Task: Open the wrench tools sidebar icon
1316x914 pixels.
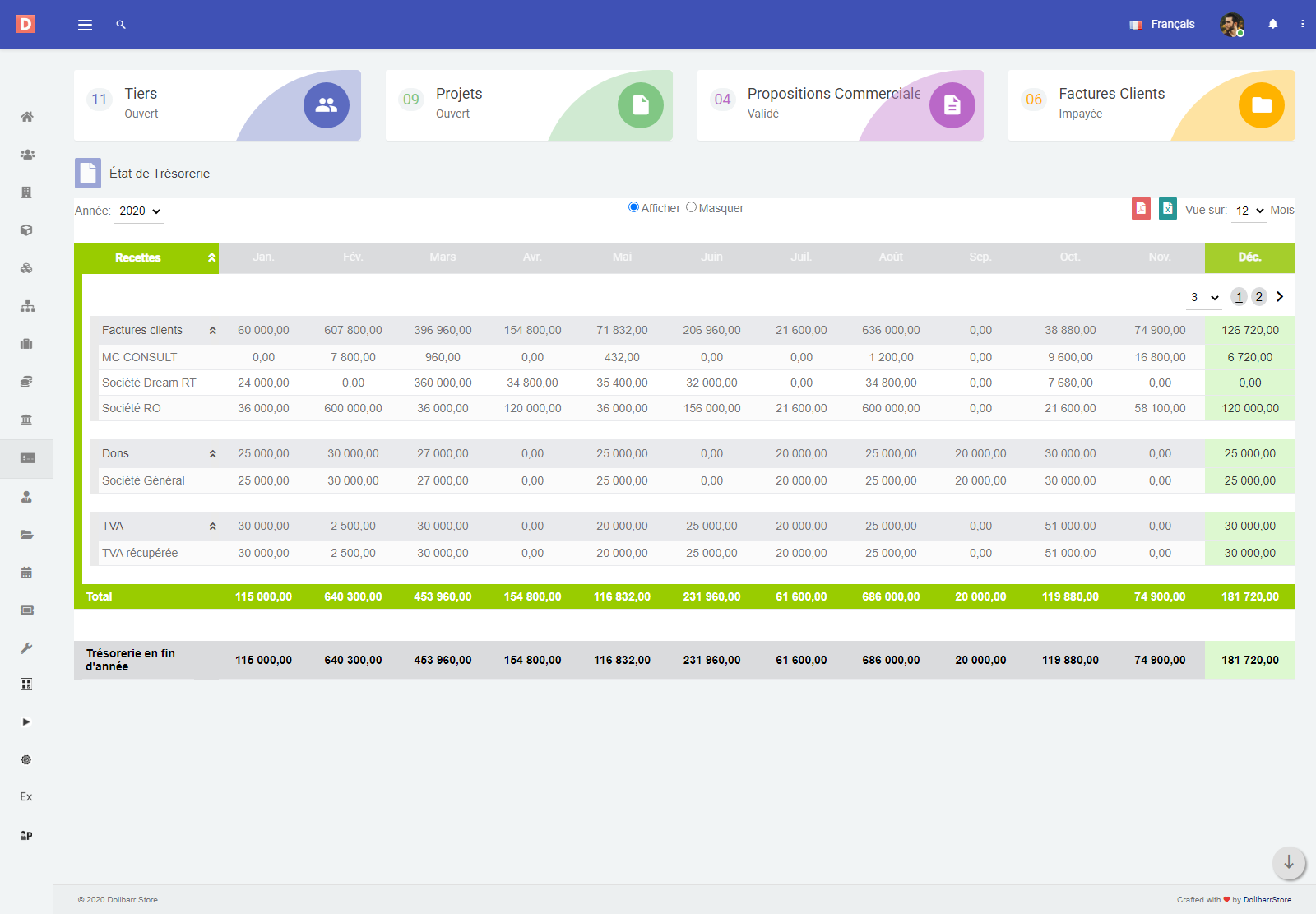Action: pos(26,648)
